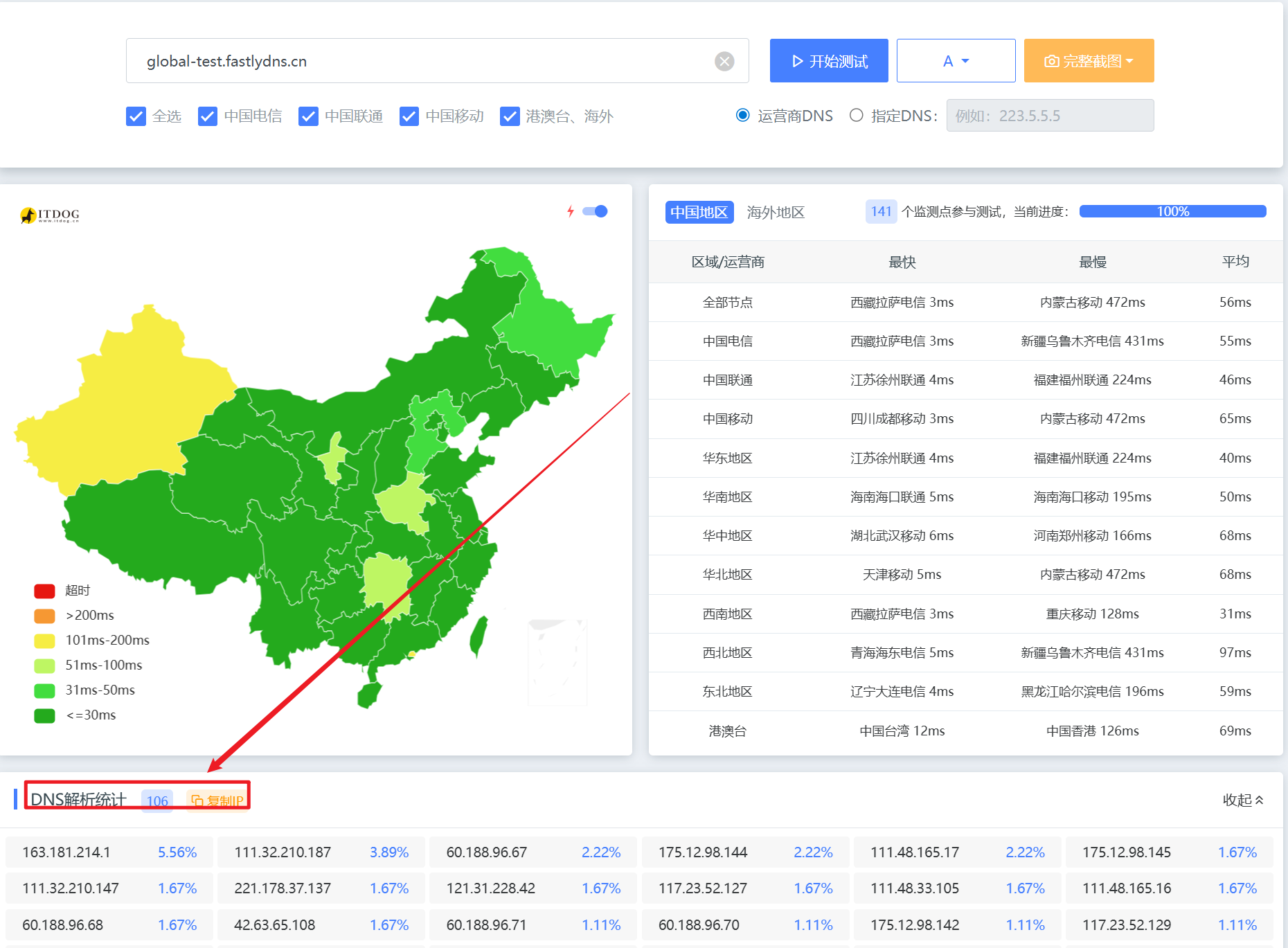Open the 完整截图 dropdown button
Screen dimensions: 1288x948
coord(1089,61)
